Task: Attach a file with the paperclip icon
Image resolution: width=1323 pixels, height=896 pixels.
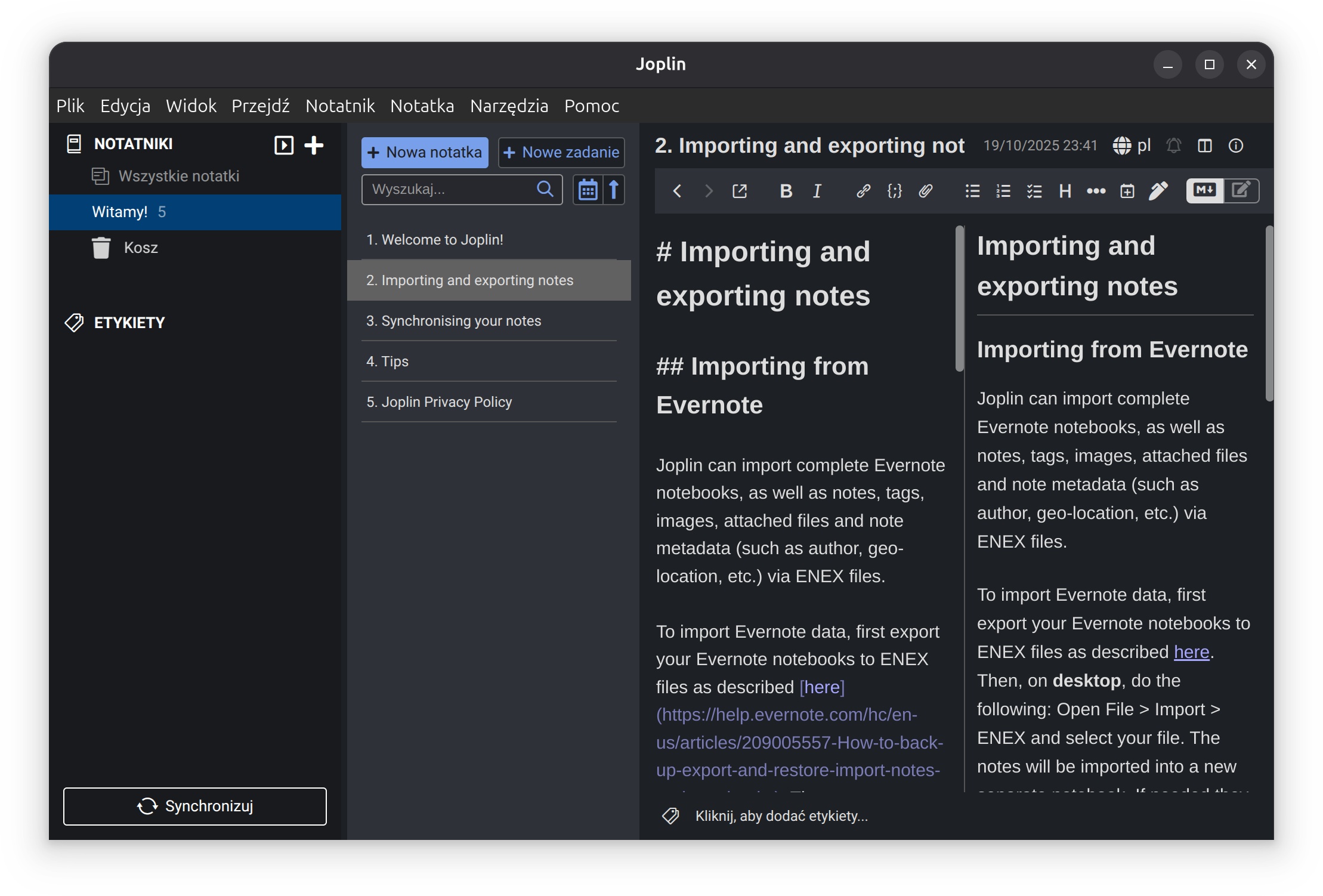Action: [925, 191]
